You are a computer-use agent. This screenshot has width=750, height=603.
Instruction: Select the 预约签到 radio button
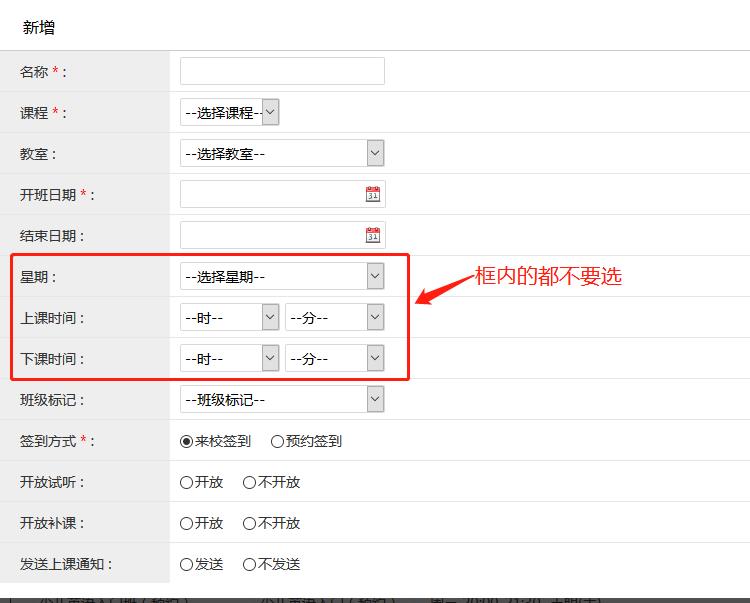coord(277,441)
